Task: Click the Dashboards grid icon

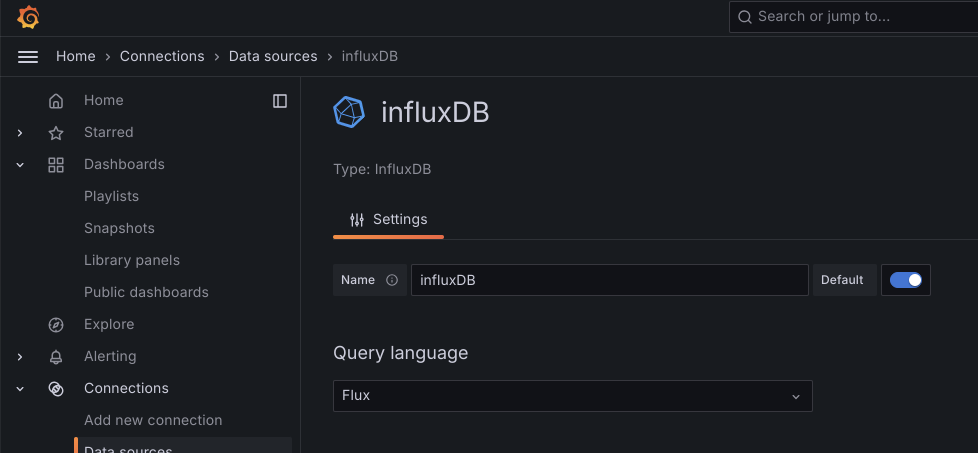Action: point(56,165)
